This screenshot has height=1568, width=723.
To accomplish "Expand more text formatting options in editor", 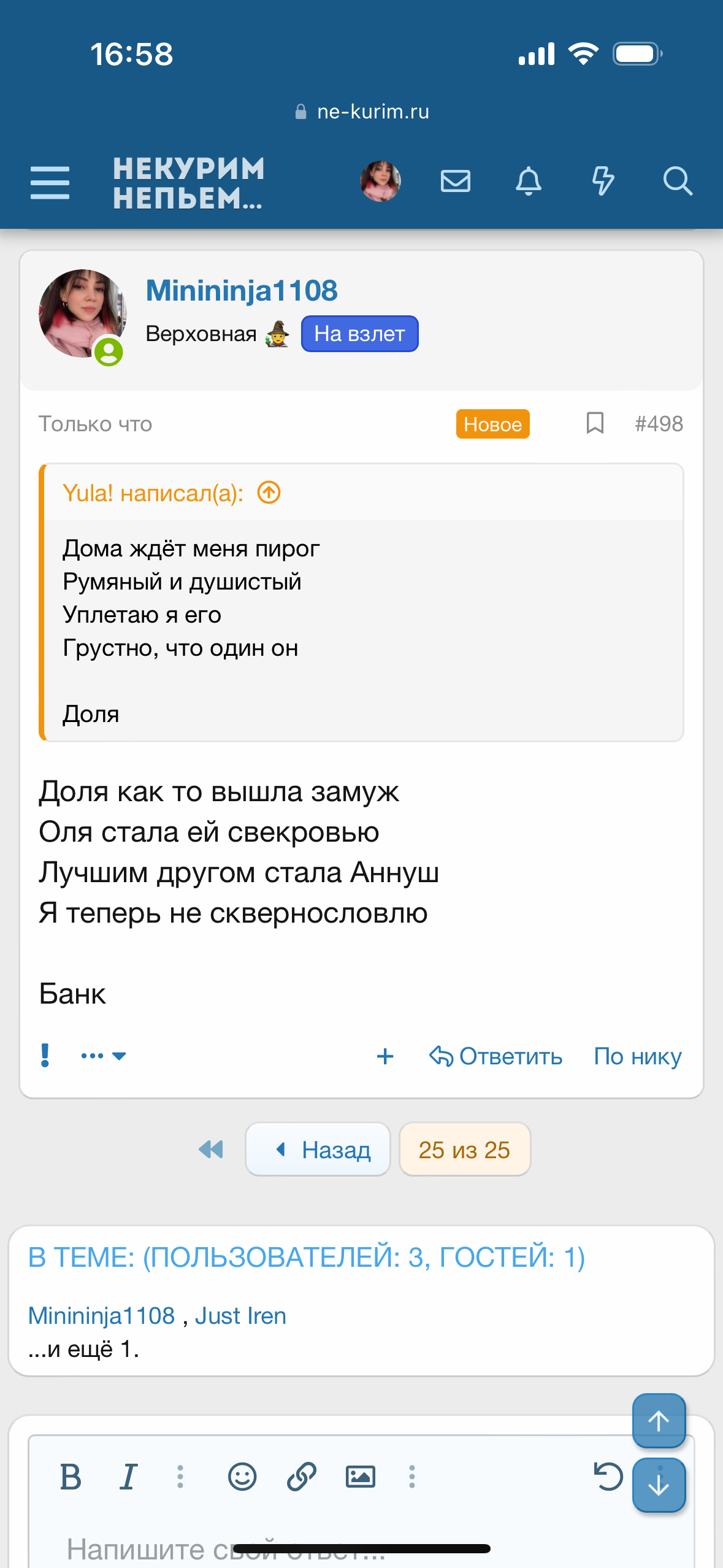I will (x=180, y=1476).
